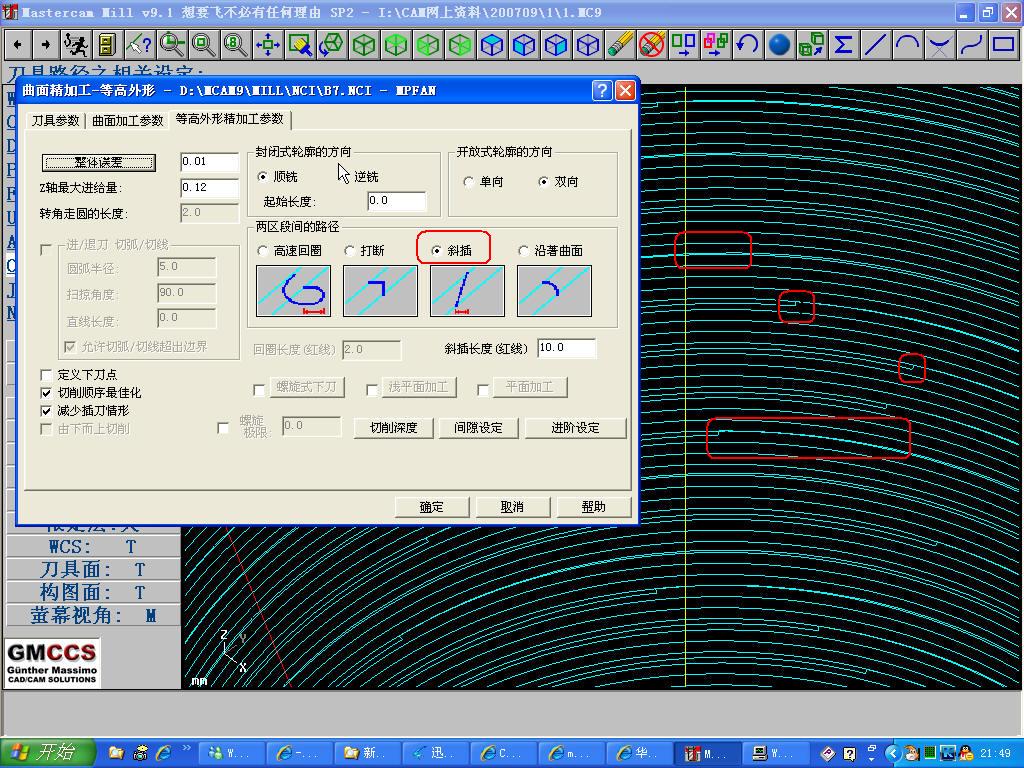The width and height of the screenshot is (1024, 768).
Task: Click 构图面: T in the left menu
Action: pos(93,592)
